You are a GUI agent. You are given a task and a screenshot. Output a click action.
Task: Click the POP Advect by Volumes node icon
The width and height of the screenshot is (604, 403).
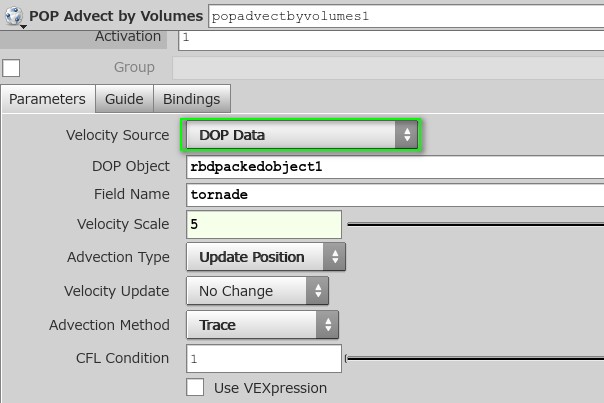click(x=14, y=16)
